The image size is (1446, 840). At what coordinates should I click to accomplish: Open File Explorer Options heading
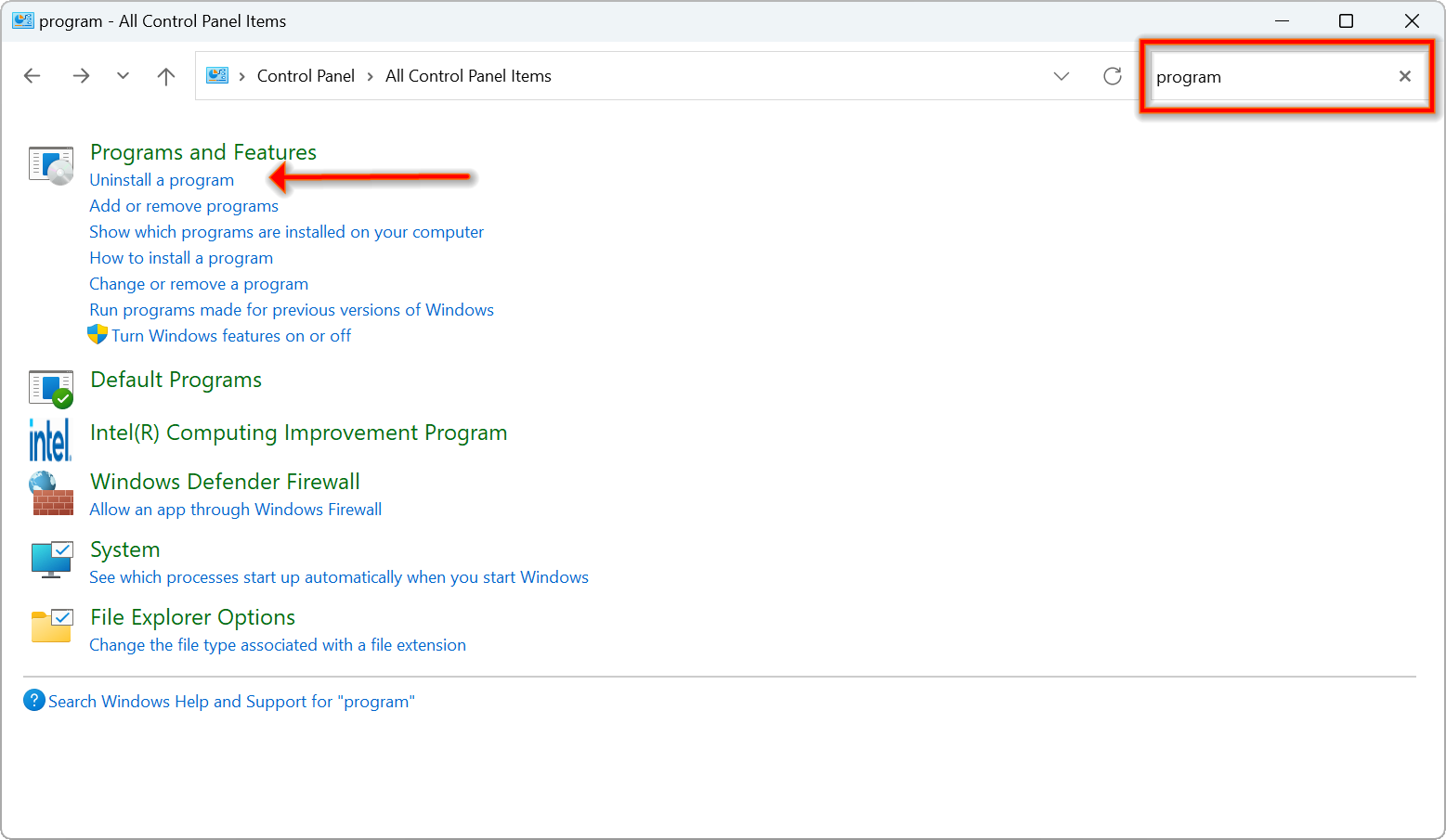pos(193,617)
